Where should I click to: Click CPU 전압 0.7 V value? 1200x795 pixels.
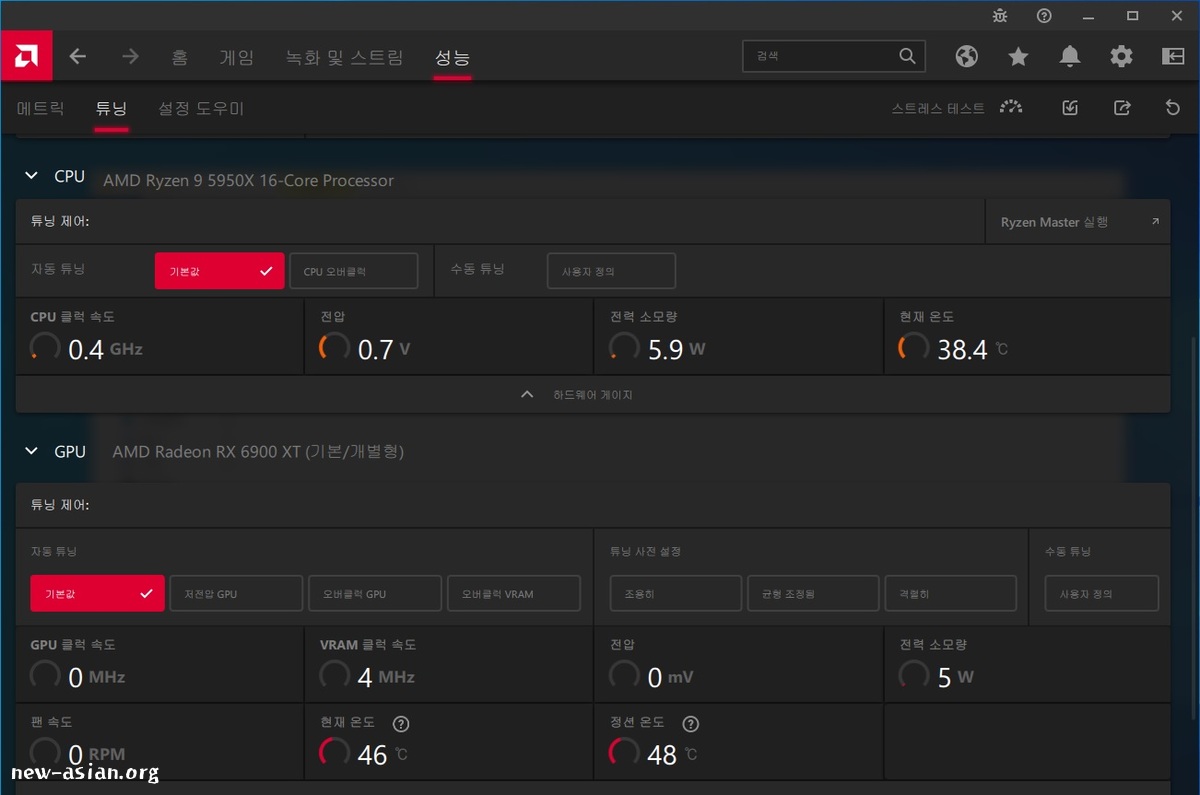pos(384,349)
